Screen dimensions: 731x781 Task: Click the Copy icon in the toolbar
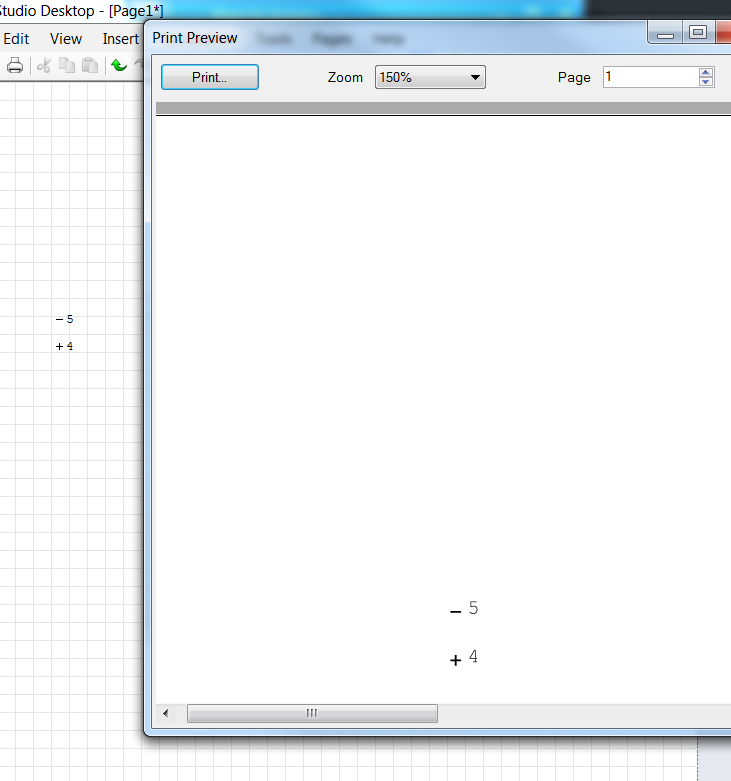[67, 66]
